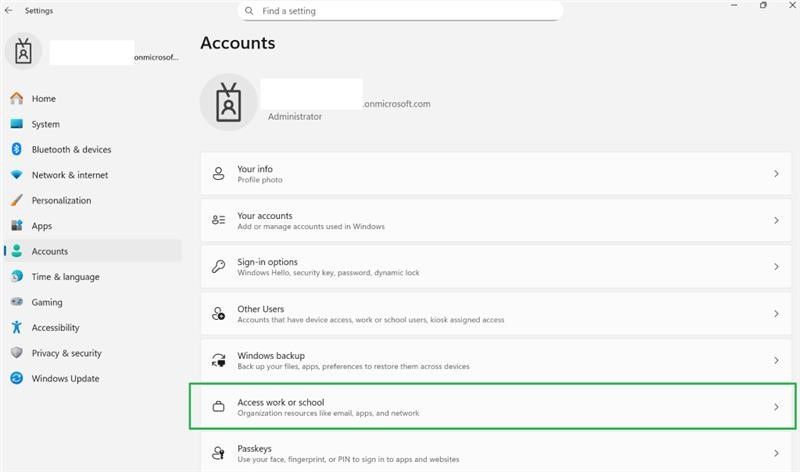This screenshot has width=800, height=472.
Task: Open the Other Users title text
Action: coord(260,309)
